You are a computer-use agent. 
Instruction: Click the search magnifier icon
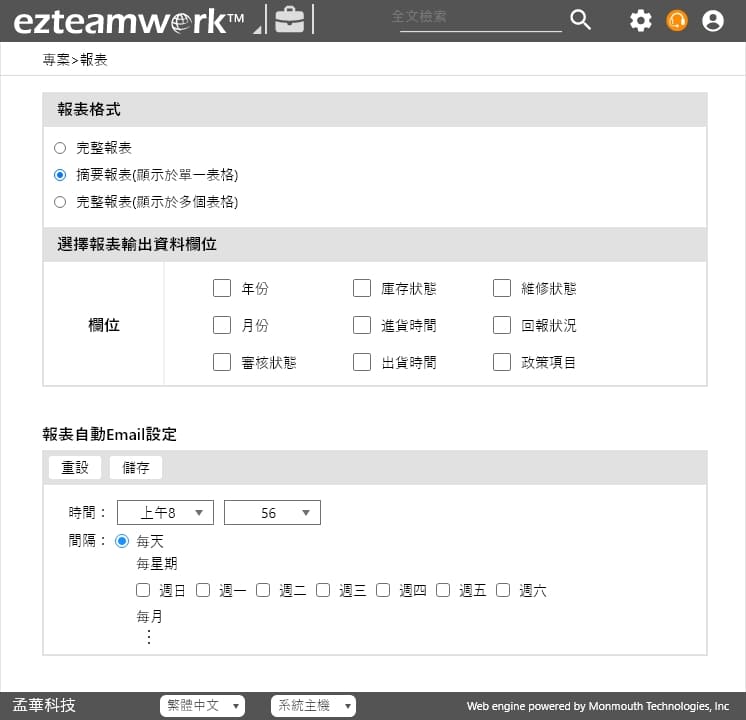point(580,19)
